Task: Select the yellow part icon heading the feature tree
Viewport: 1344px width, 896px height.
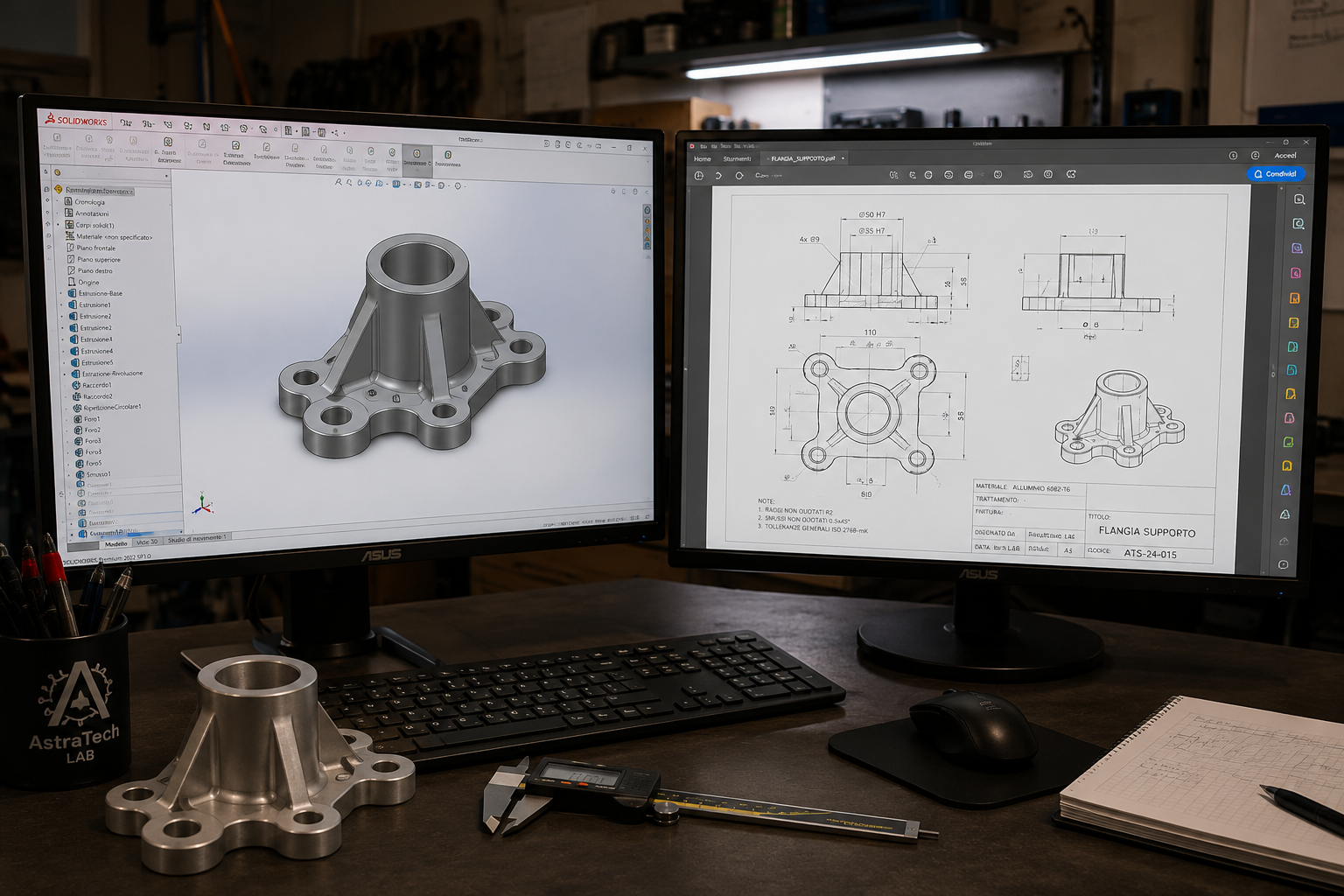Action: (x=59, y=189)
